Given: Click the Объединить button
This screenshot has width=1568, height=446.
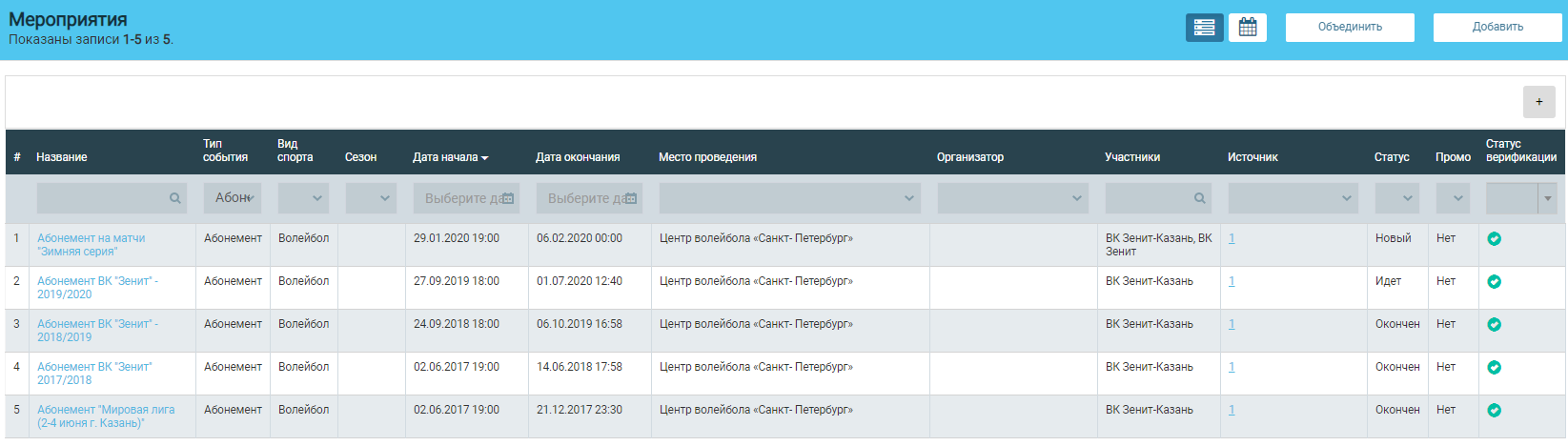Looking at the screenshot, I should (1350, 28).
